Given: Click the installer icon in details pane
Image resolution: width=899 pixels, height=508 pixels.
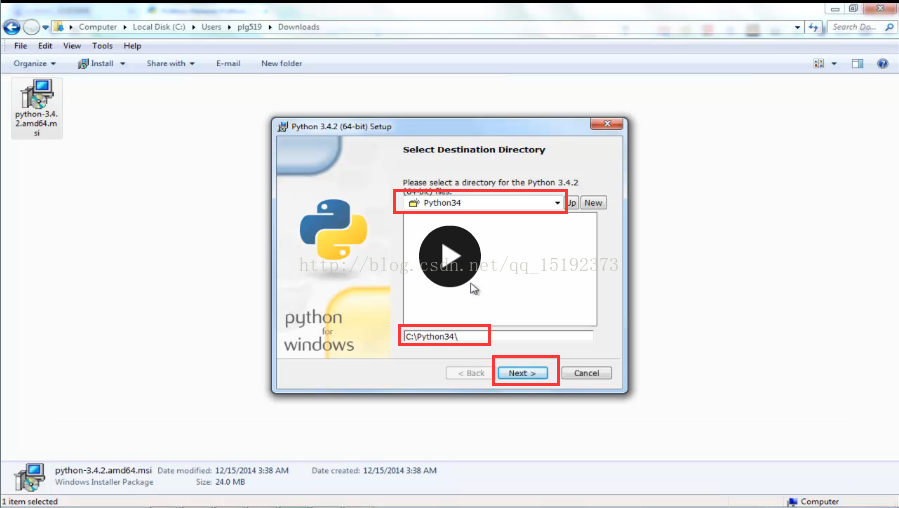Looking at the screenshot, I should (29, 477).
